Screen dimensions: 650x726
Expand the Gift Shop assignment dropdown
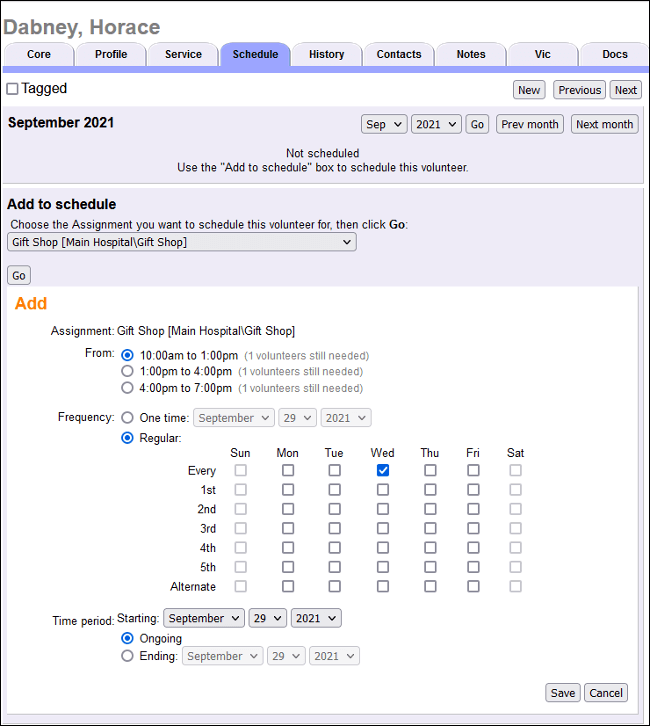182,242
